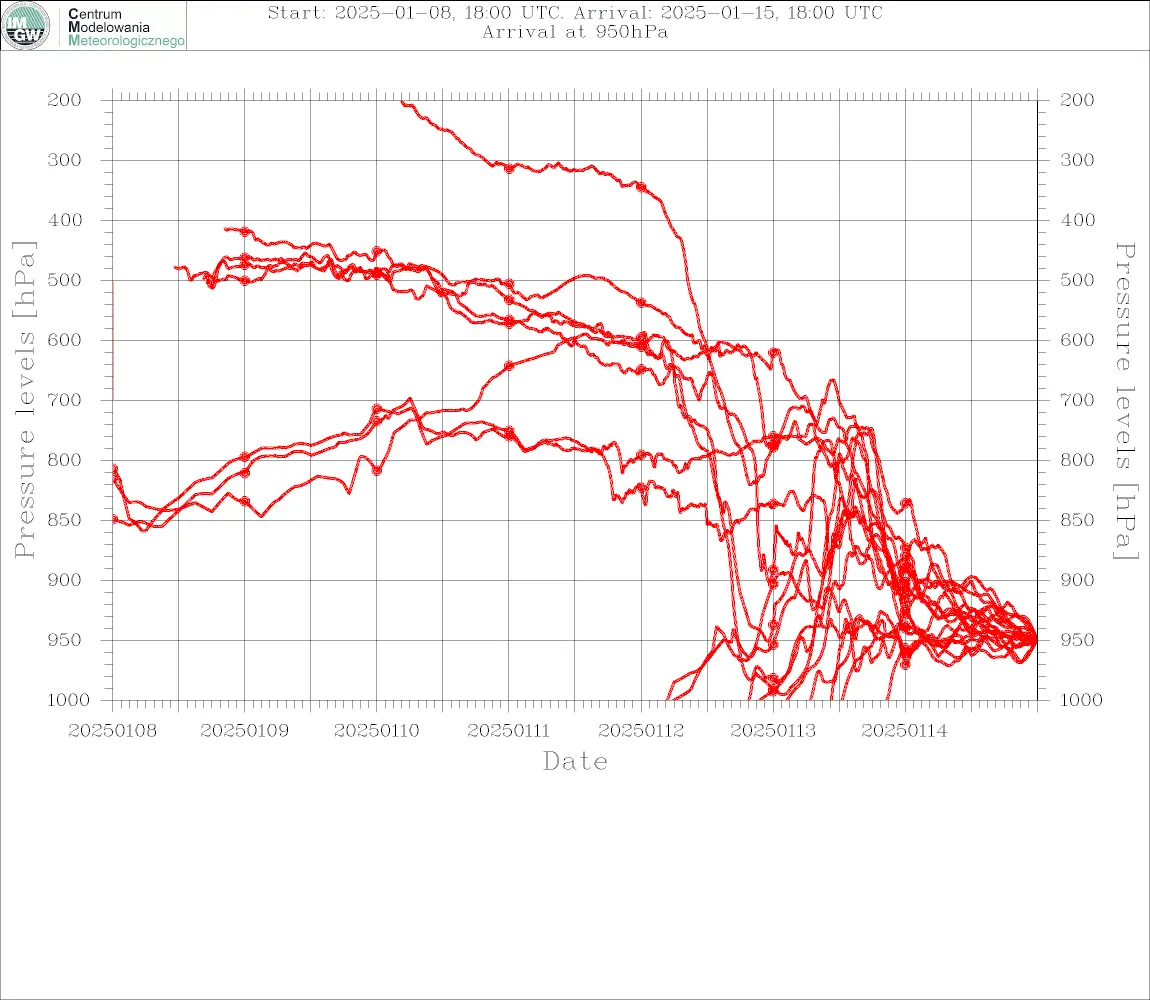Click the right axis 850 label

(x=1077, y=520)
